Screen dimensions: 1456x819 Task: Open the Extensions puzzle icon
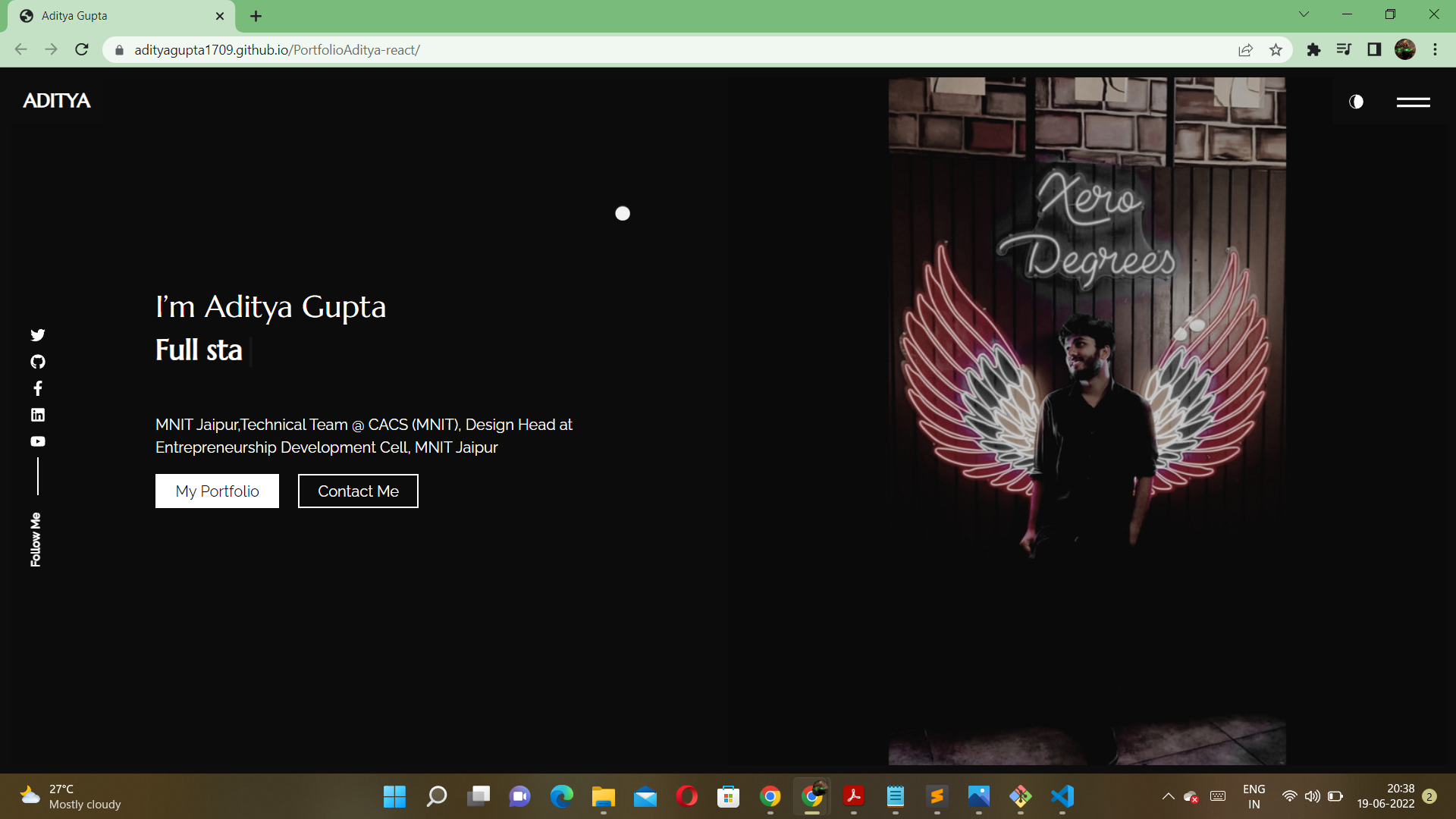click(1313, 50)
